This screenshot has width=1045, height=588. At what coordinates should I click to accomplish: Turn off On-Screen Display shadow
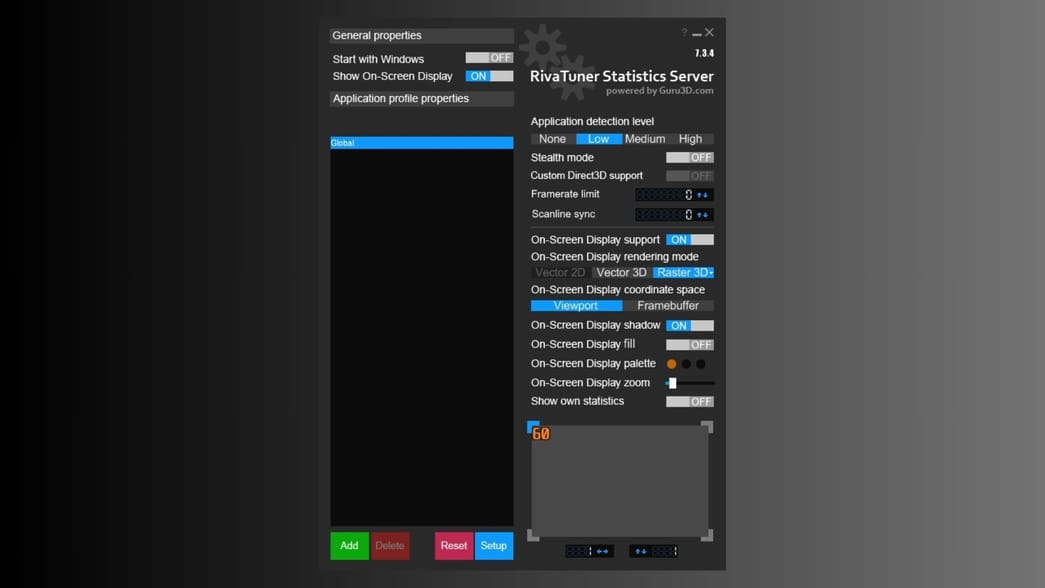(x=692, y=325)
